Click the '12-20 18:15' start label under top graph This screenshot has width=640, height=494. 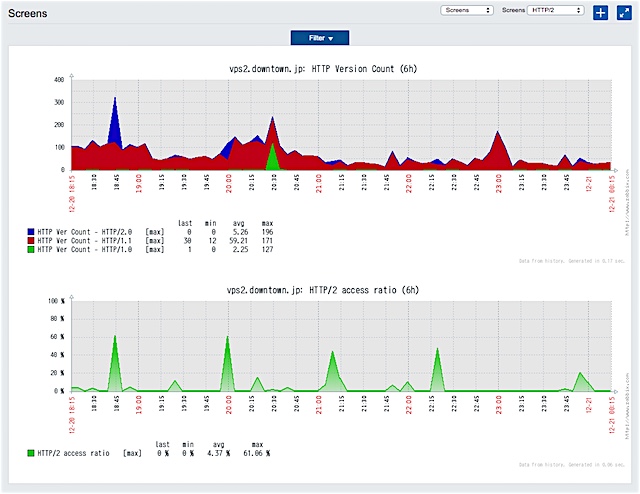72,194
